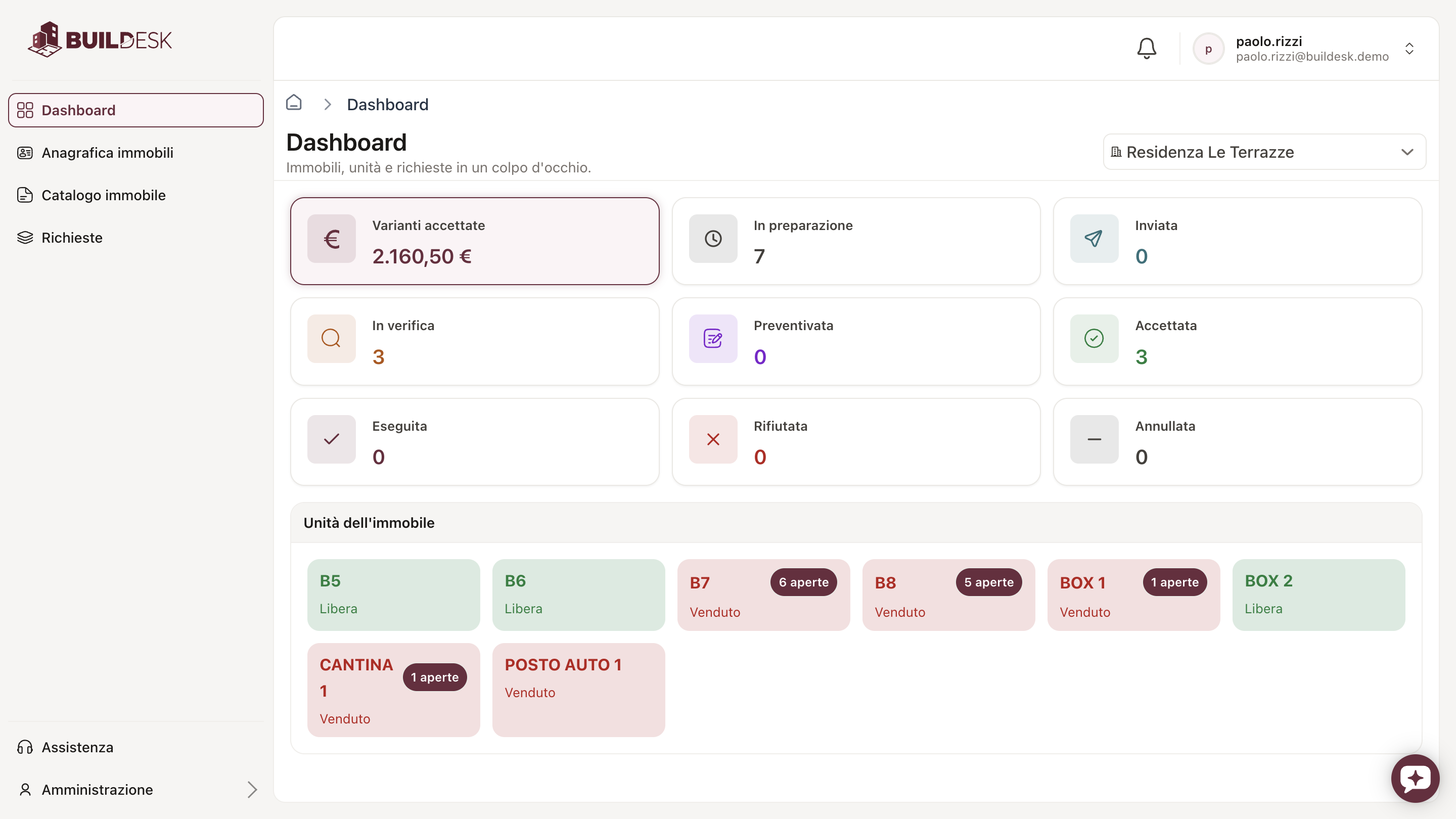1456x819 pixels.
Task: Click the paper plane icon for Inviata
Action: click(x=1094, y=239)
